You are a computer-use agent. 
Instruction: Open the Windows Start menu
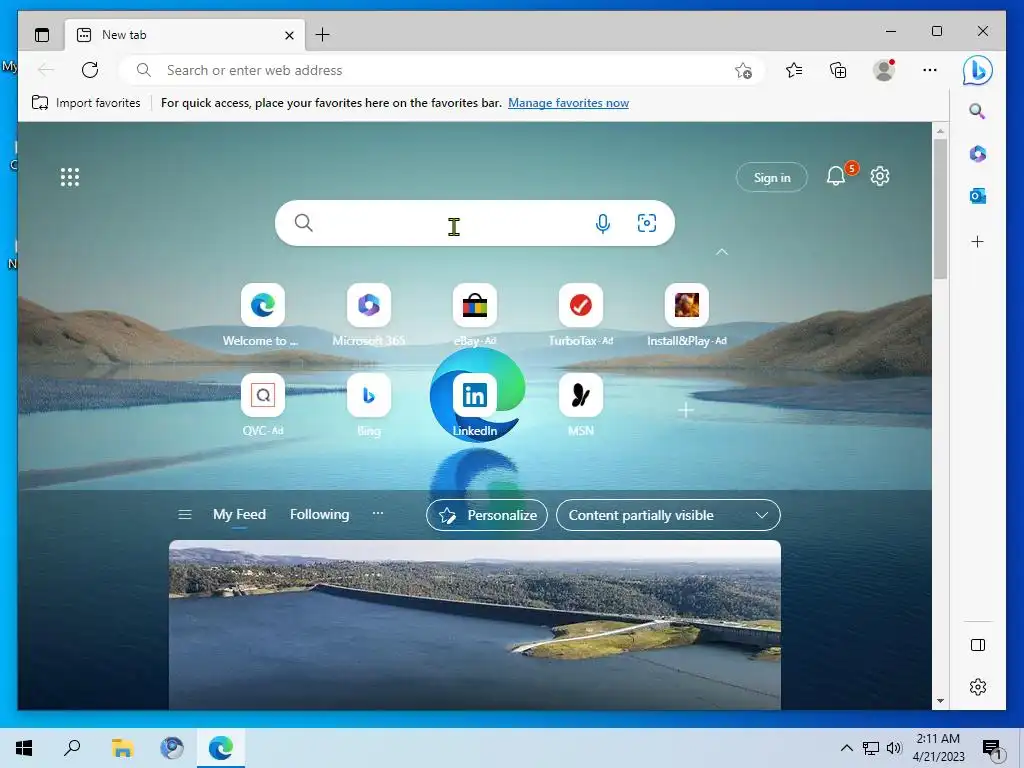click(x=24, y=748)
